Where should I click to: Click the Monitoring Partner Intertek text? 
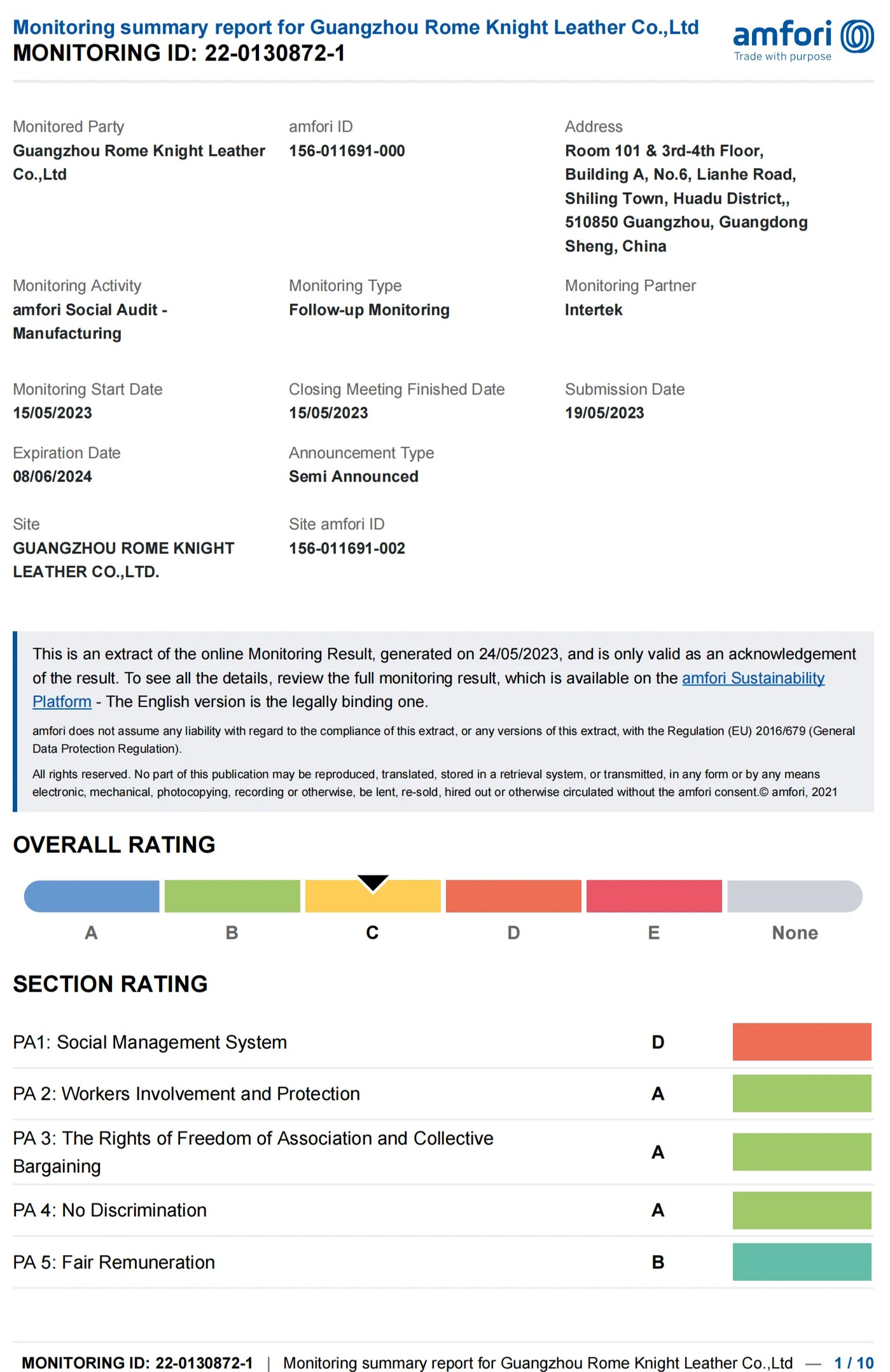[594, 310]
